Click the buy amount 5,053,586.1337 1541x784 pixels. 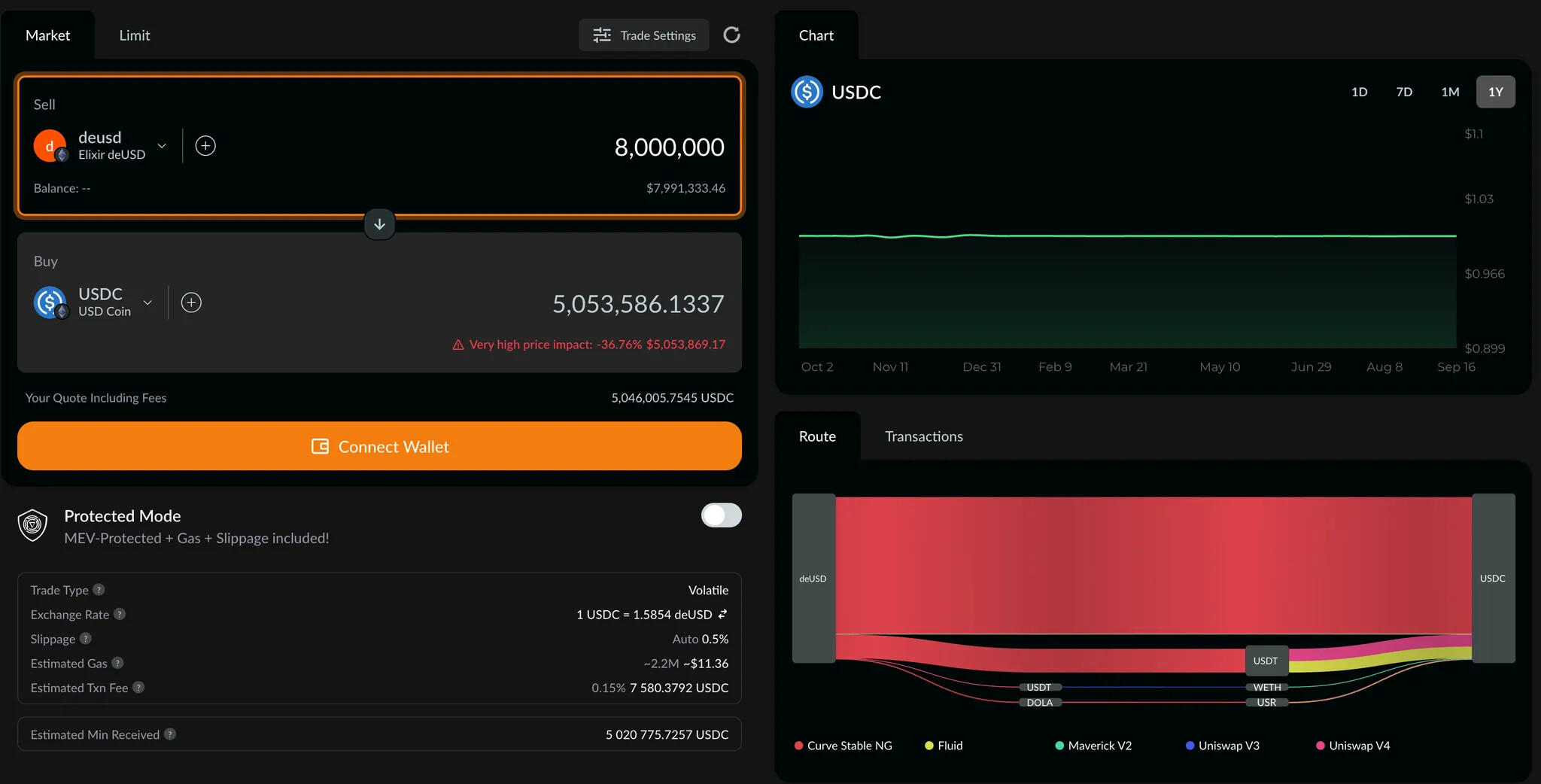click(x=638, y=303)
